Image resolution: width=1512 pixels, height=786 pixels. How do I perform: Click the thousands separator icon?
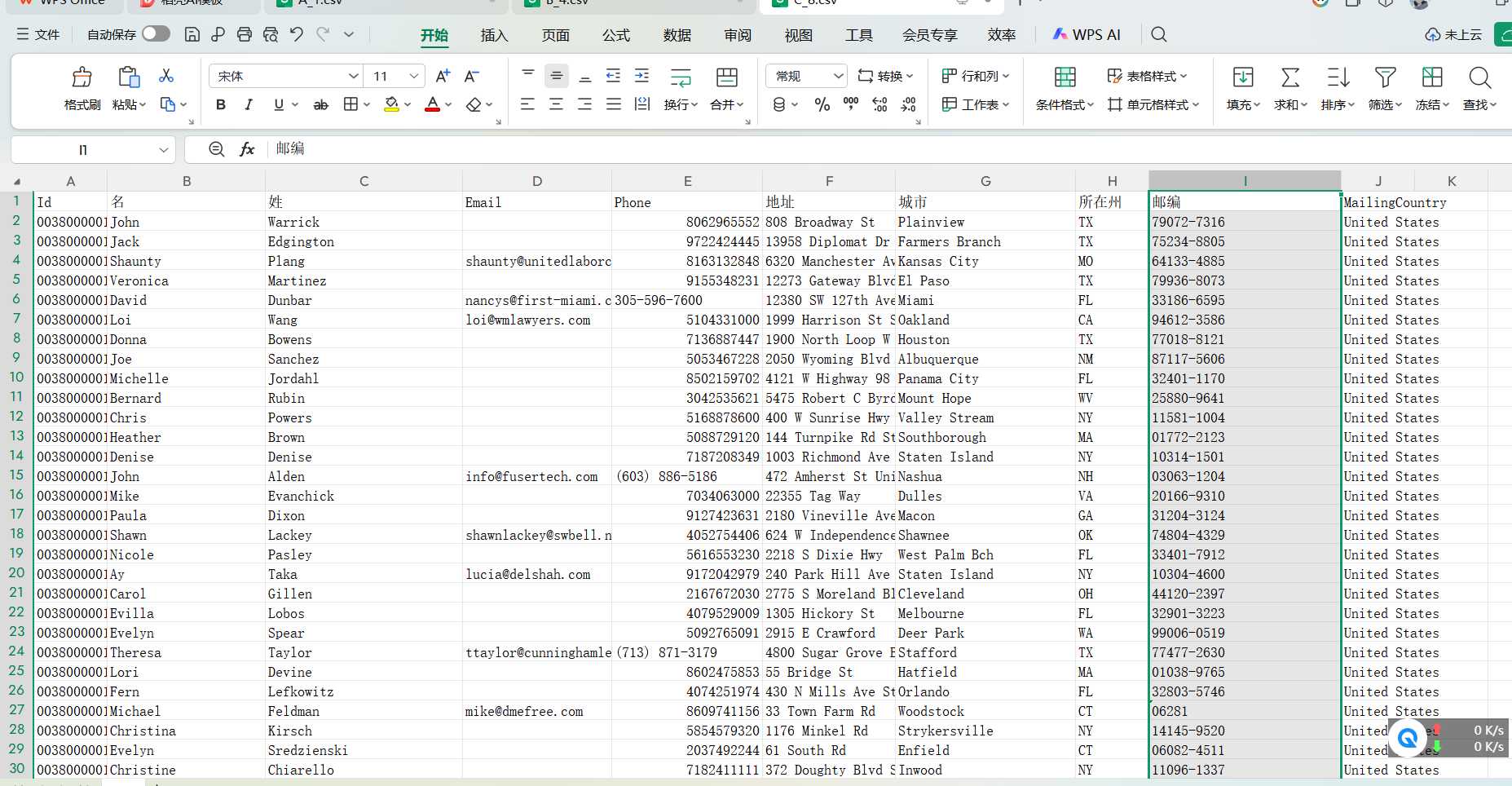pyautogui.click(x=851, y=104)
